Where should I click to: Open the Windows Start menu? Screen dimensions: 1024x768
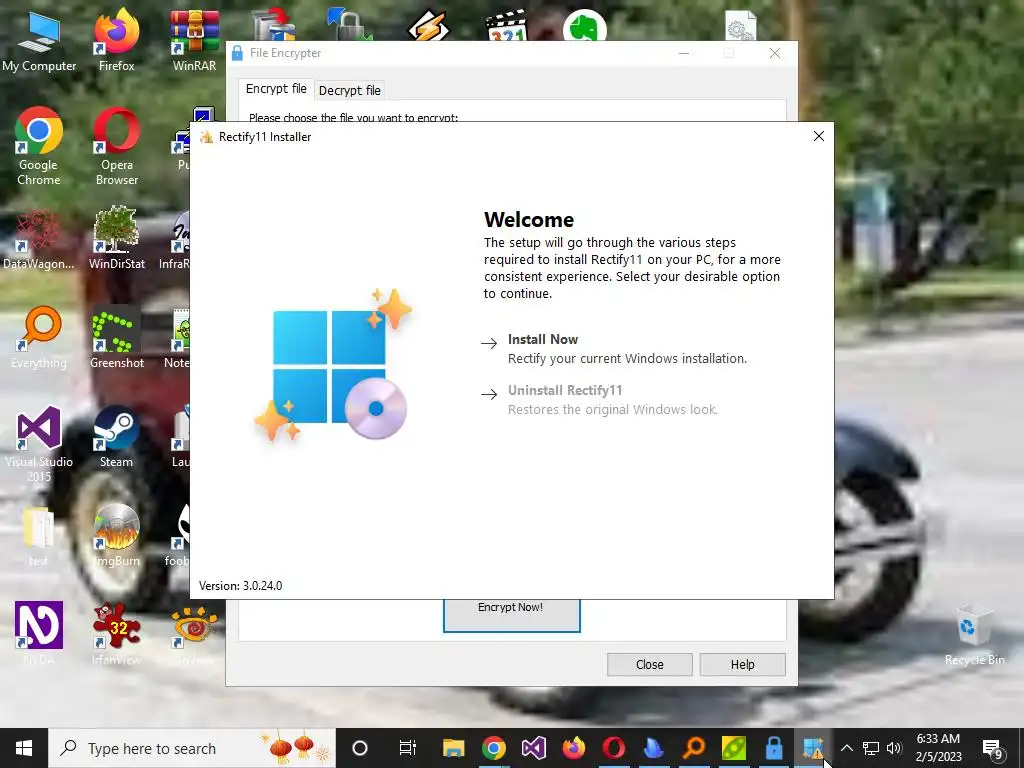click(24, 748)
